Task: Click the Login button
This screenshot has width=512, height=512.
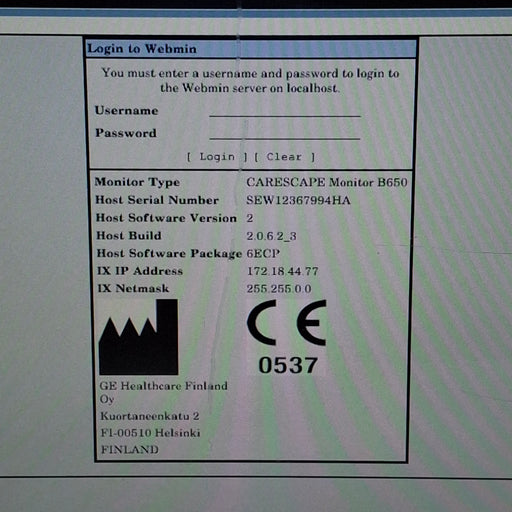Action: coord(217,157)
